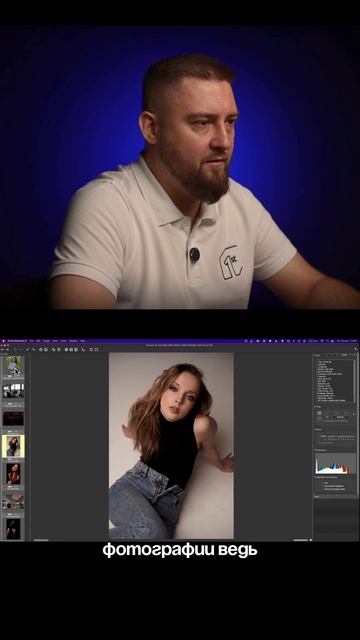This screenshot has width=360, height=640.
Task: Select the very dark third filmstrip thumbnail
Action: [13, 419]
